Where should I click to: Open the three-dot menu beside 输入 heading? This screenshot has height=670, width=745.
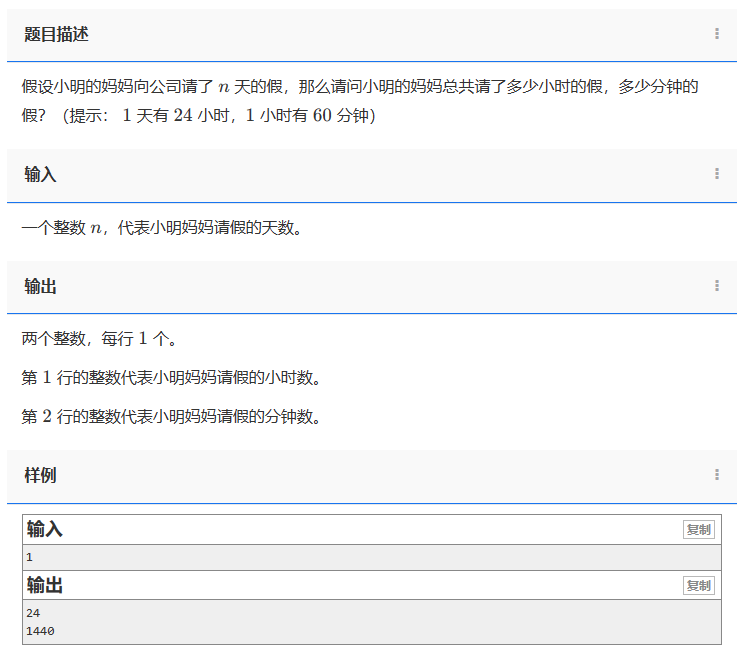point(716,174)
